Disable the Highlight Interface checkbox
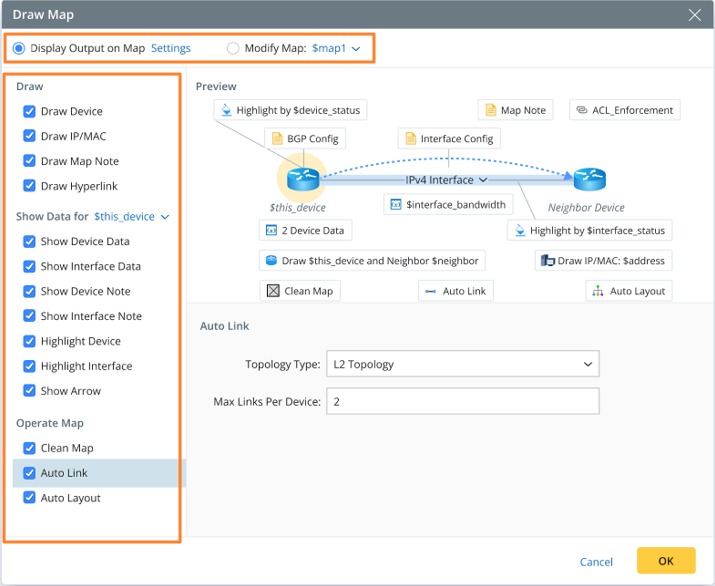The image size is (715, 586). [29, 366]
